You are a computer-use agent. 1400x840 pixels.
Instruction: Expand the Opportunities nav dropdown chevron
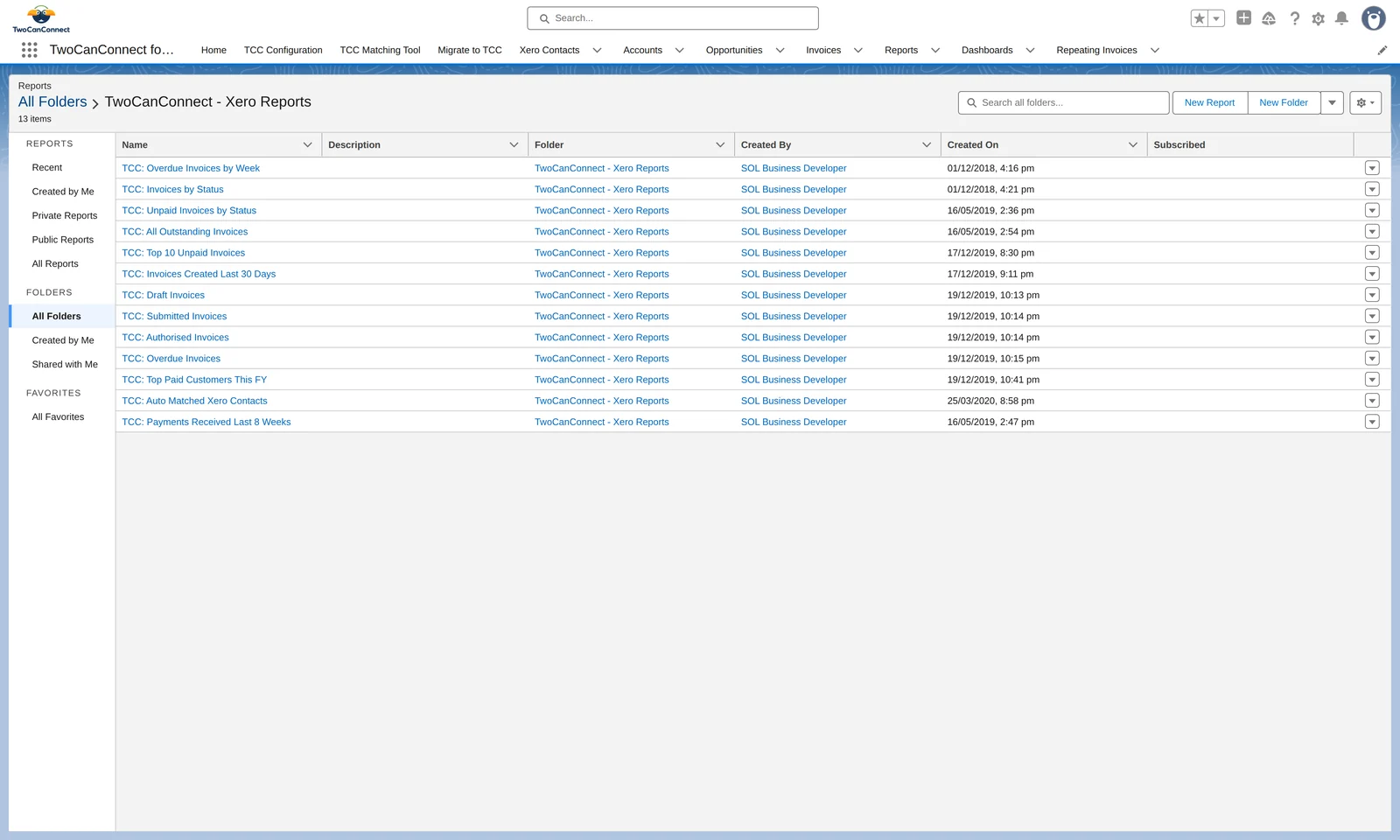coord(780,51)
